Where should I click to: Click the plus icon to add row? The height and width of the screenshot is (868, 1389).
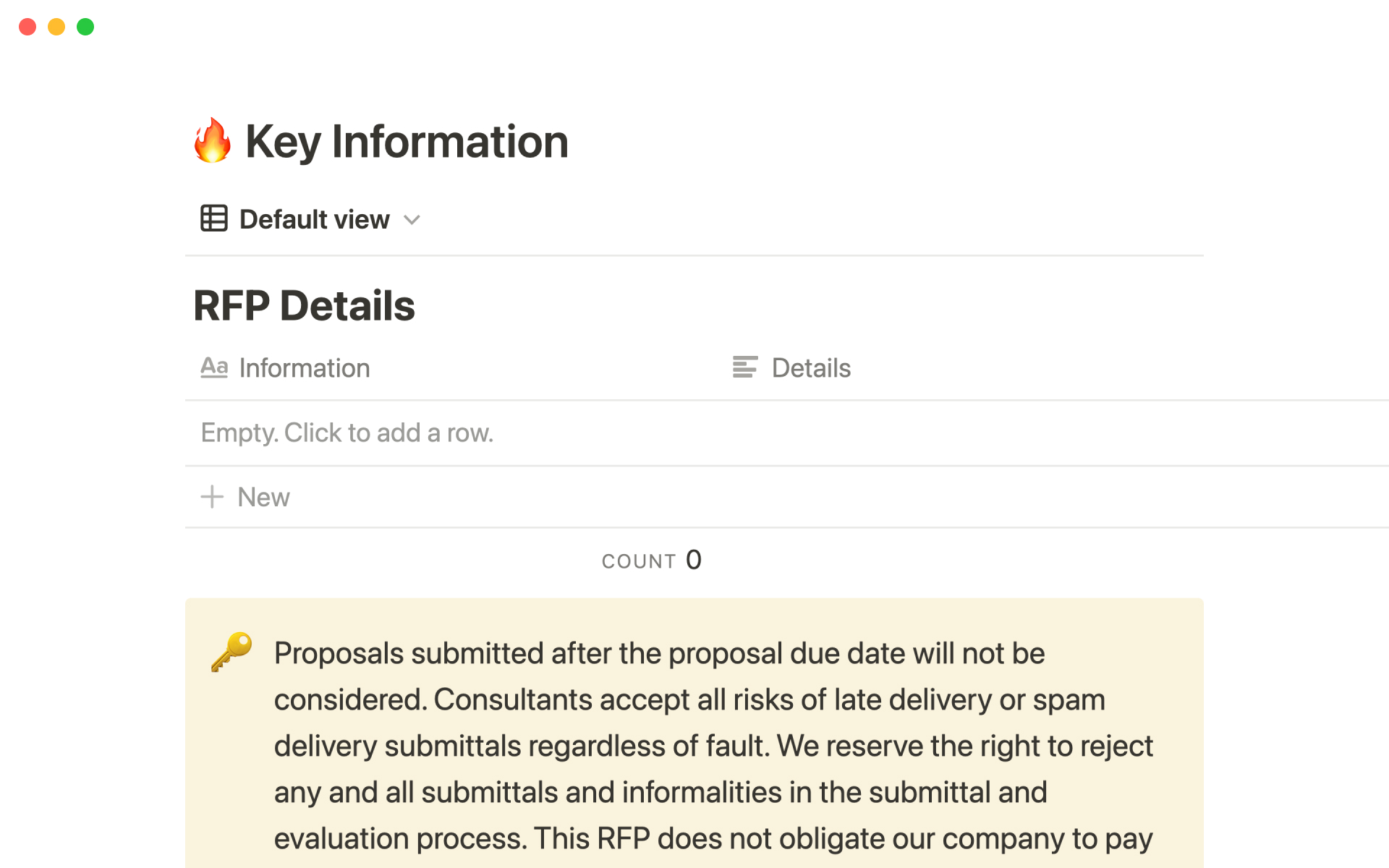[212, 497]
